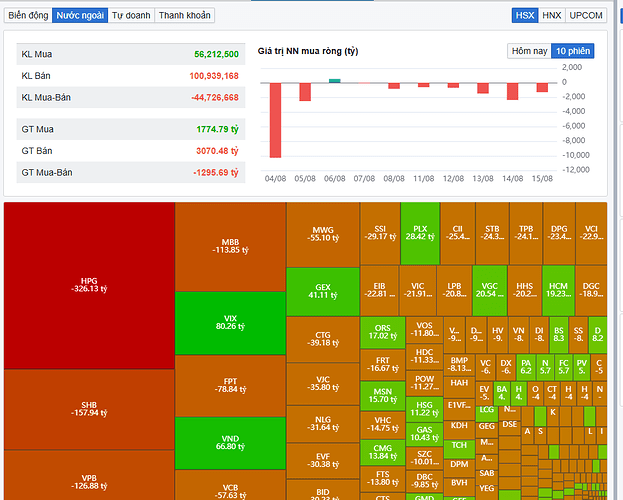Select the Nước ngoài tab
The width and height of the screenshot is (623, 500).
80,16
